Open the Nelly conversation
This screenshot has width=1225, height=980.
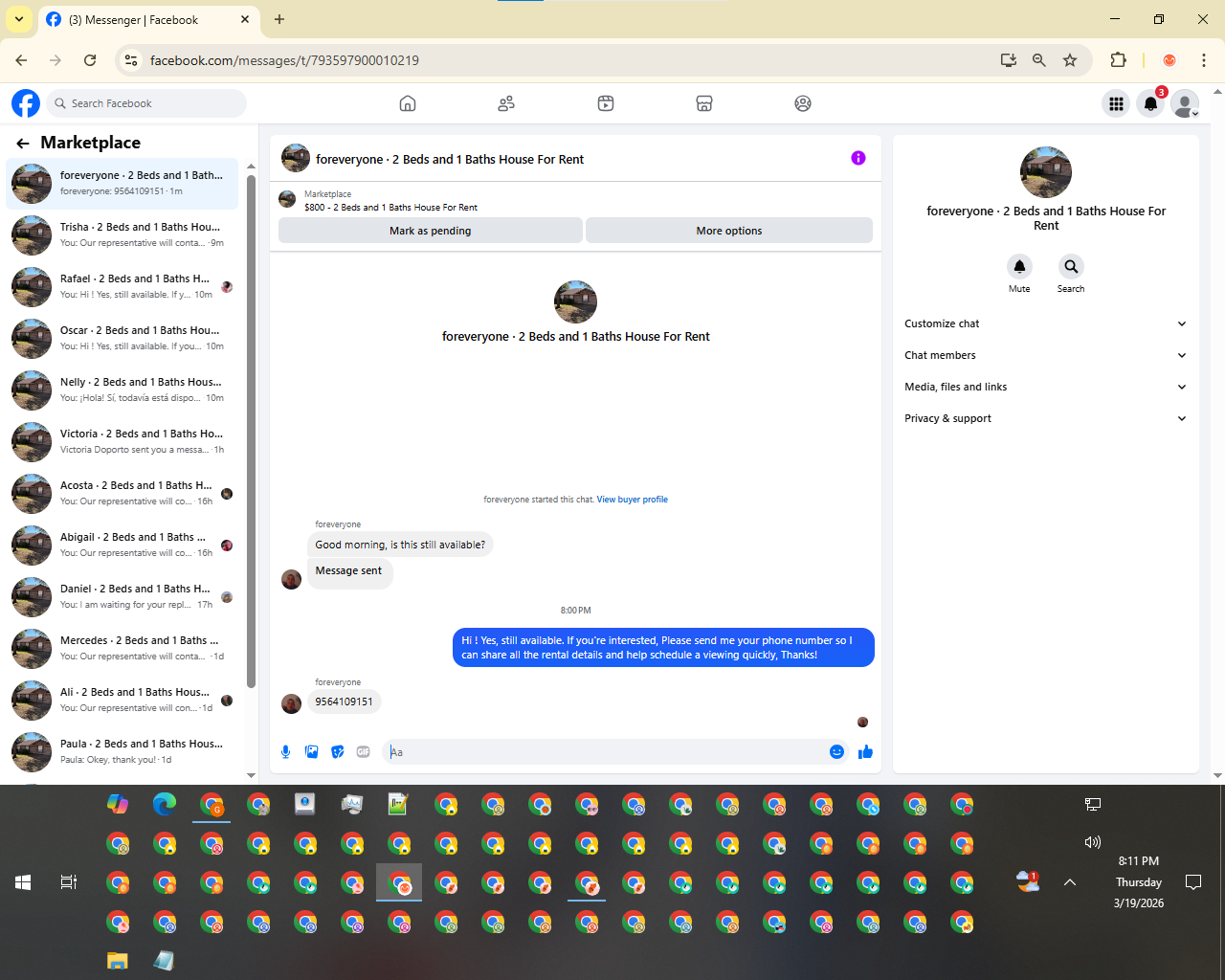[x=122, y=390]
